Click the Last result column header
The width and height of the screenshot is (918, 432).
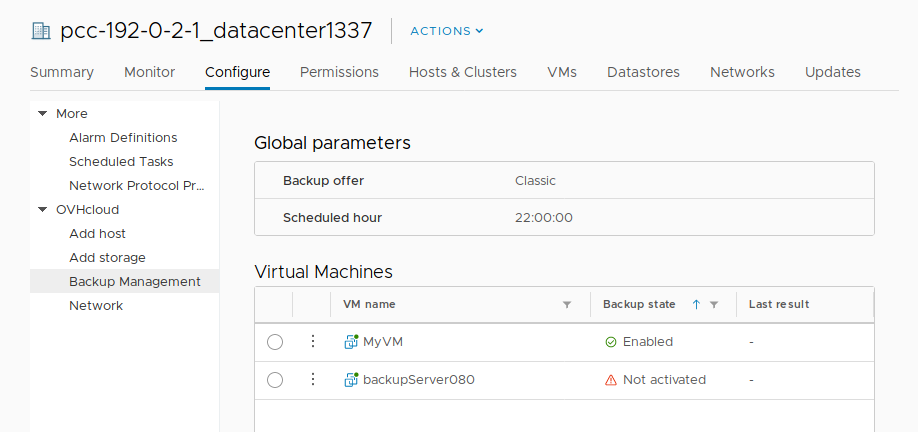(x=779, y=304)
